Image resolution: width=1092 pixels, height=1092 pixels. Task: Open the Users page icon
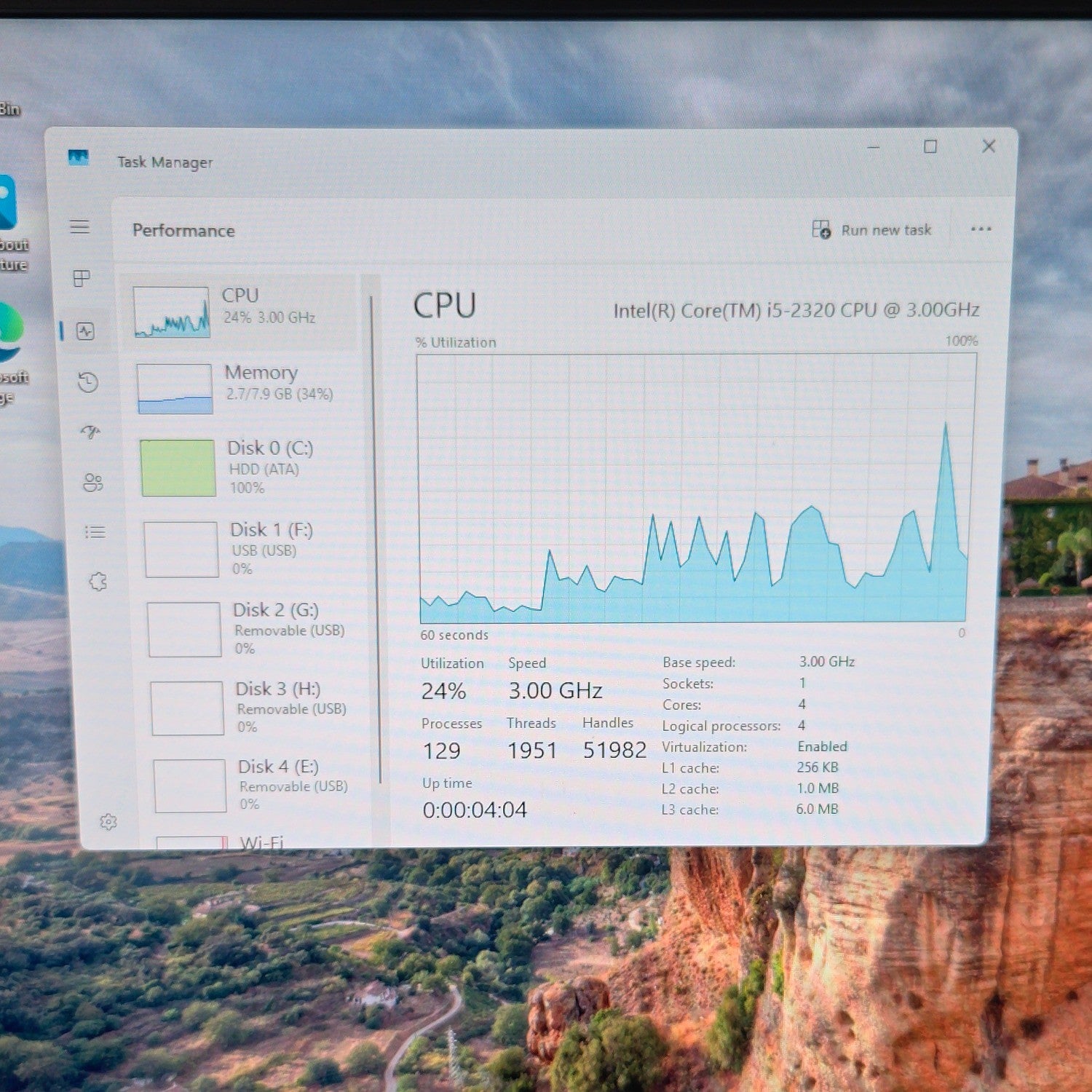92,482
